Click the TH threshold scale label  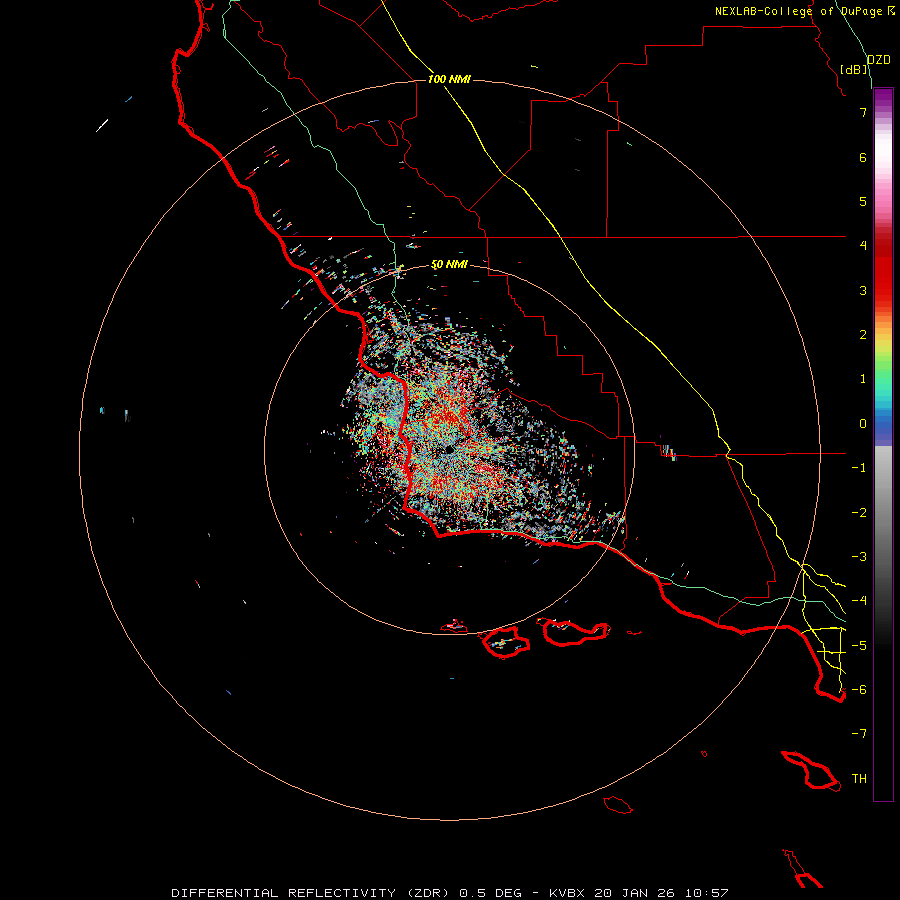(x=859, y=779)
